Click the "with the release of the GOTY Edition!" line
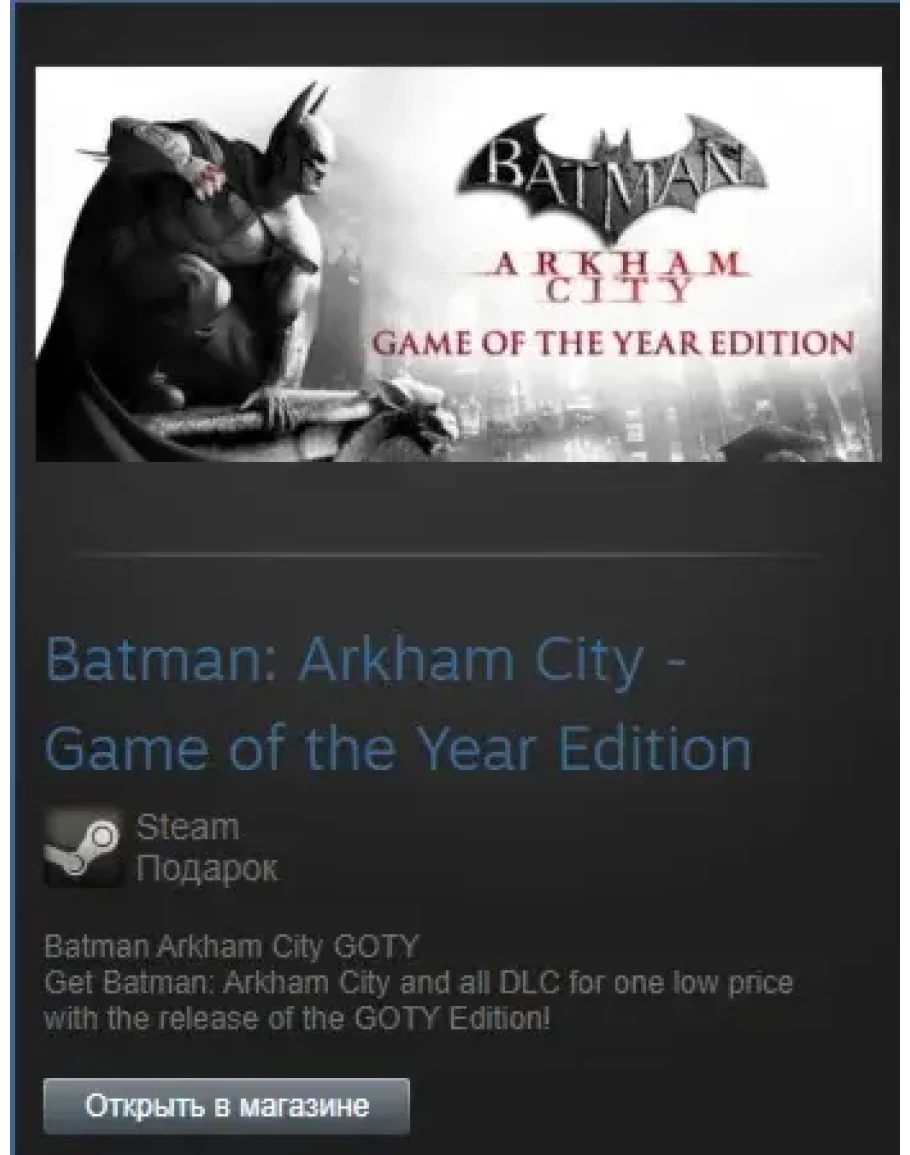The height and width of the screenshot is (1155, 910). click(297, 1019)
